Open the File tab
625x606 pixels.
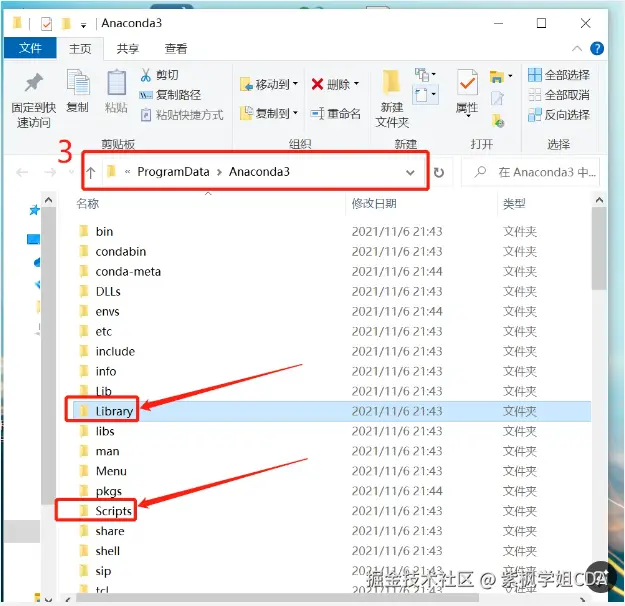tap(30, 48)
